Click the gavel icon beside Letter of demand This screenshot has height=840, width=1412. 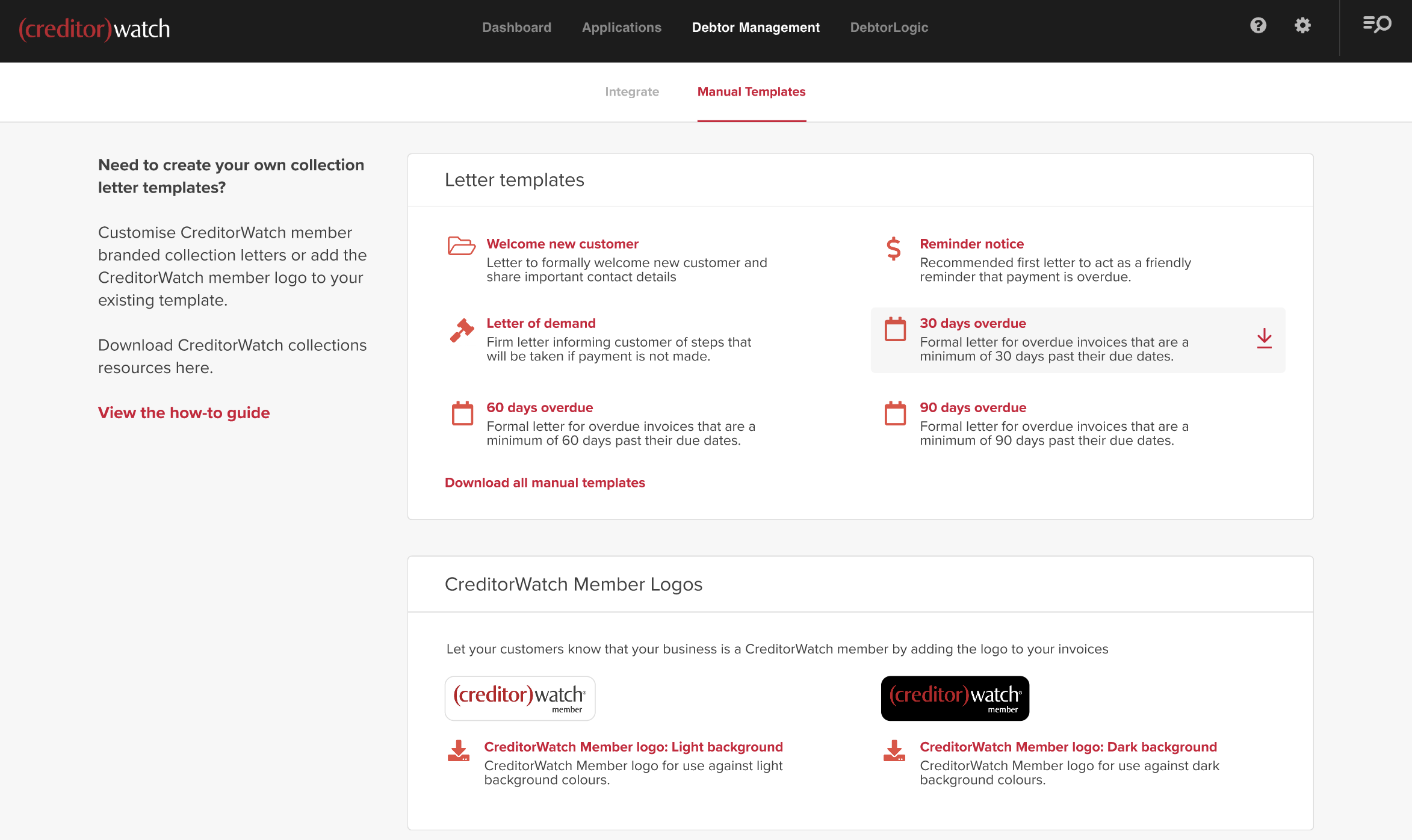pyautogui.click(x=462, y=330)
